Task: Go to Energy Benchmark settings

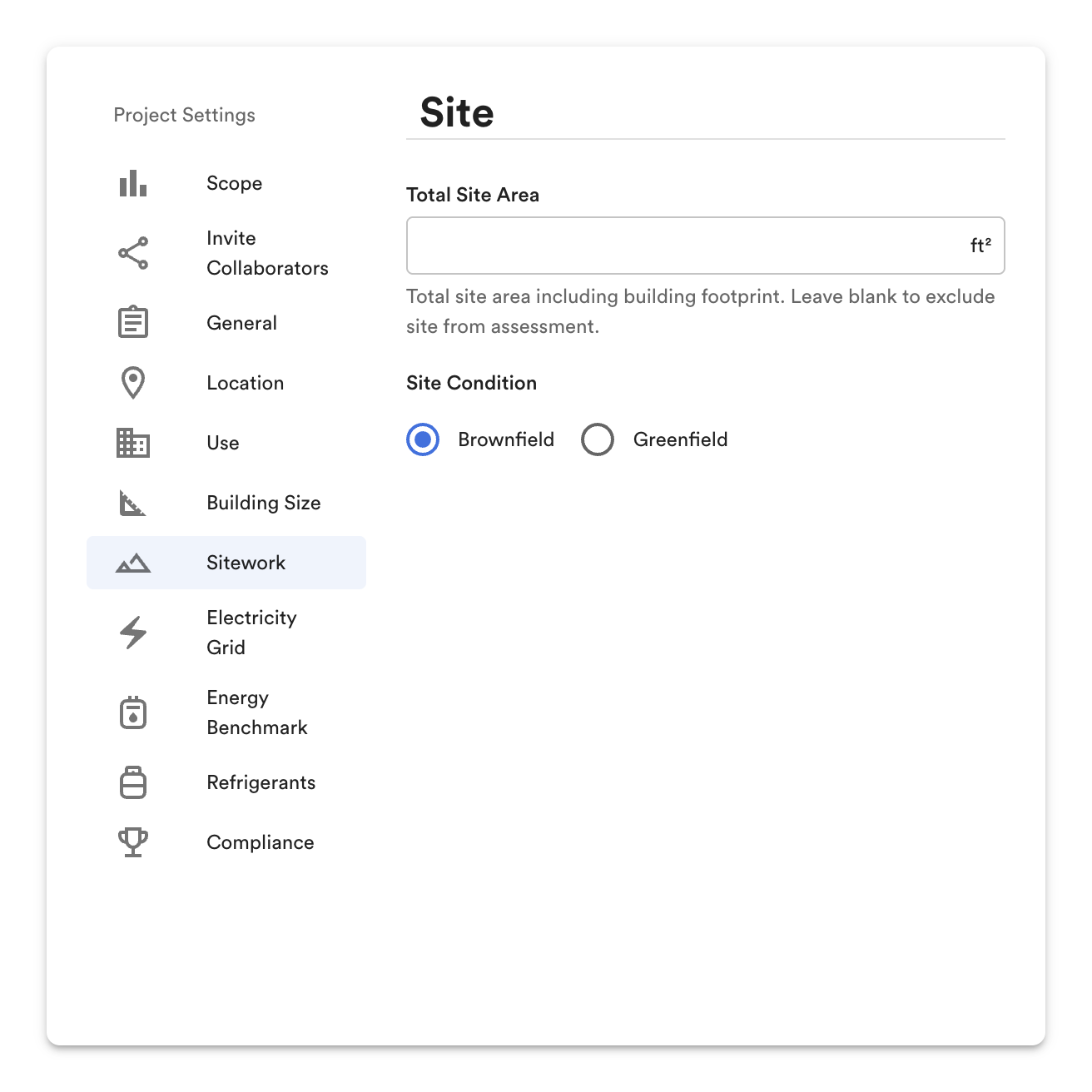Action: pos(226,712)
